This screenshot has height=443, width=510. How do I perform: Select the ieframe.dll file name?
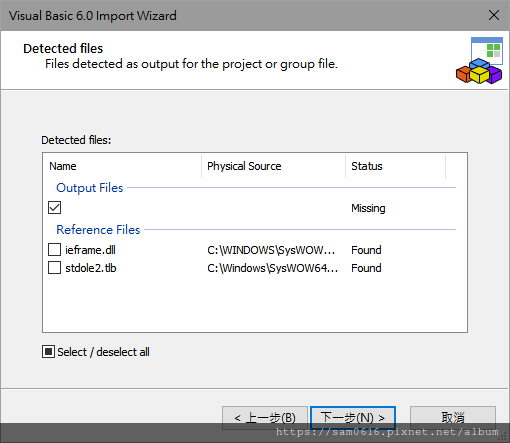click(x=90, y=250)
